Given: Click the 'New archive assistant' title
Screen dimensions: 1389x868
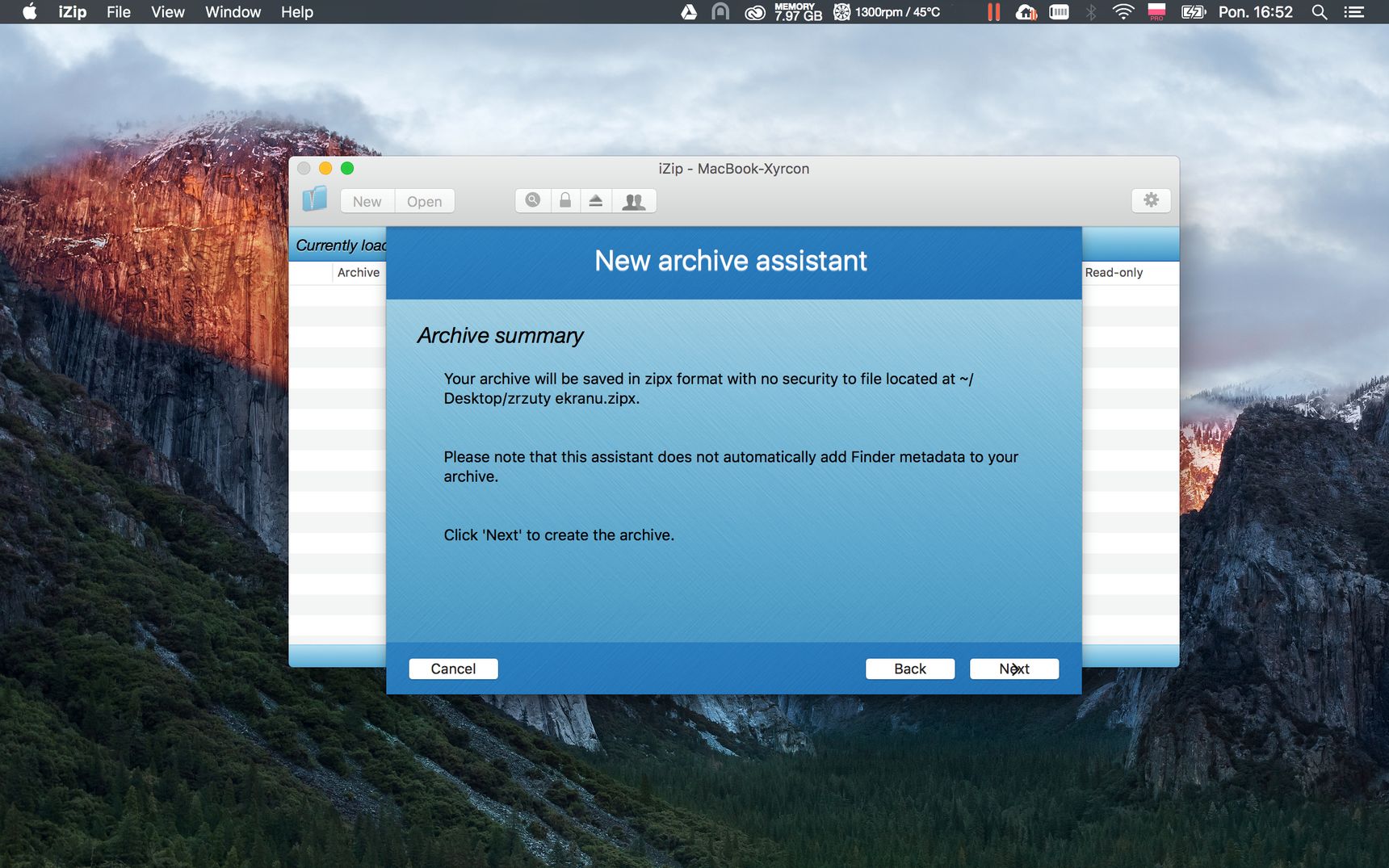Looking at the screenshot, I should 731,261.
